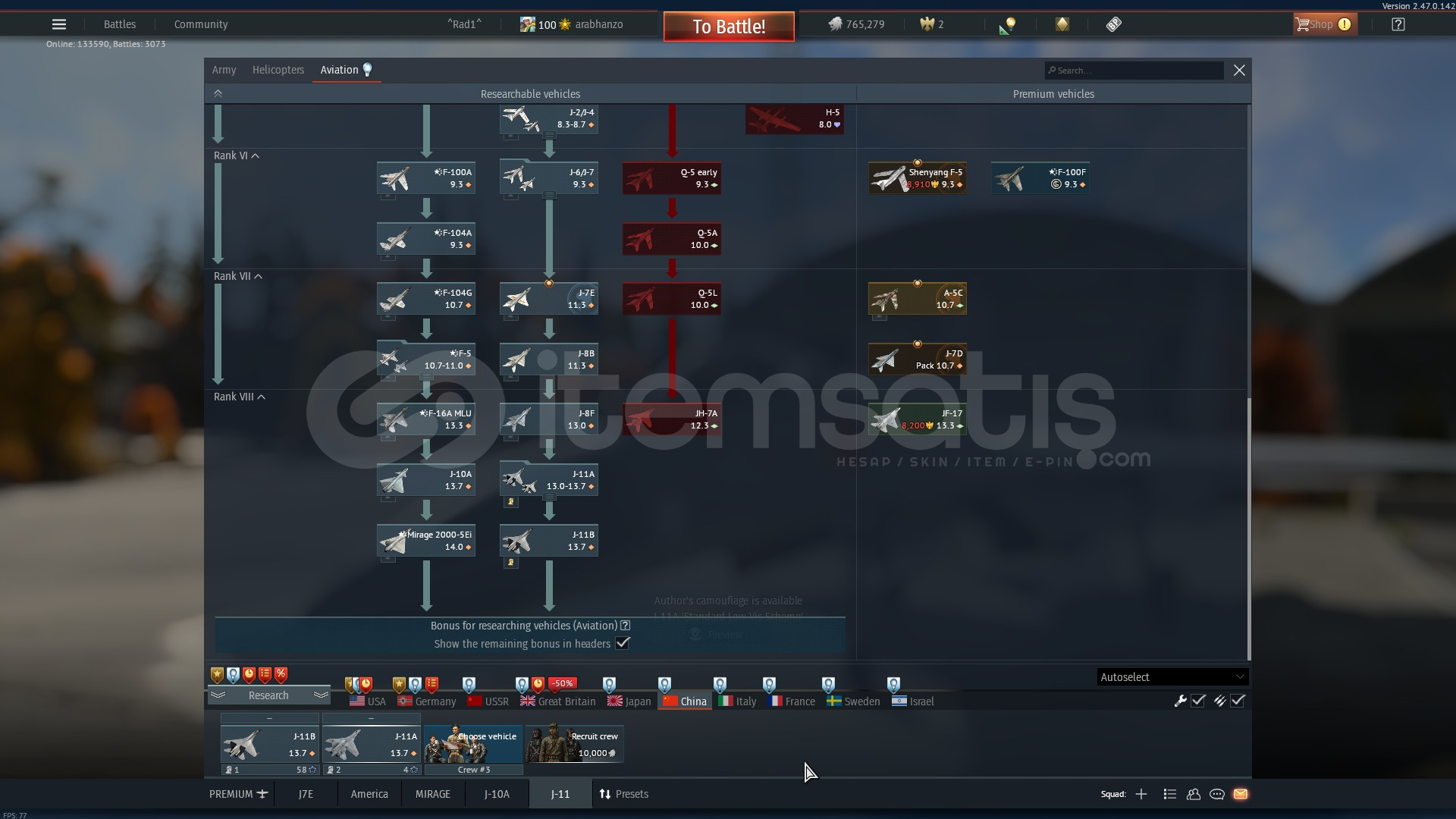
Task: Open the Community menu
Action: [x=201, y=24]
